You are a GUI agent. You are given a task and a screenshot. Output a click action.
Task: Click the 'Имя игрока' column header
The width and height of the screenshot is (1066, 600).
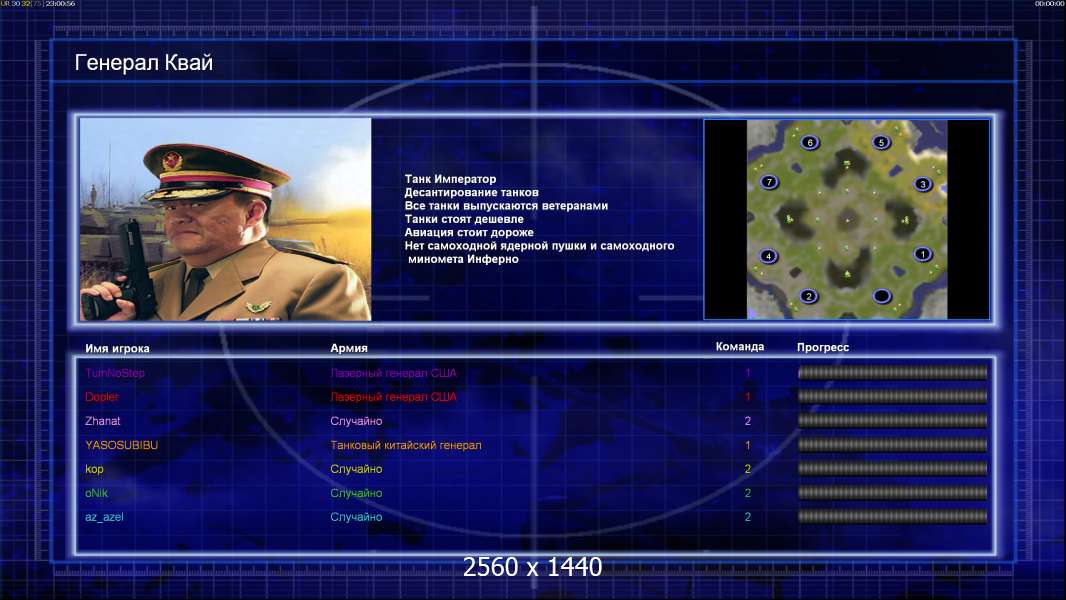pyautogui.click(x=117, y=348)
